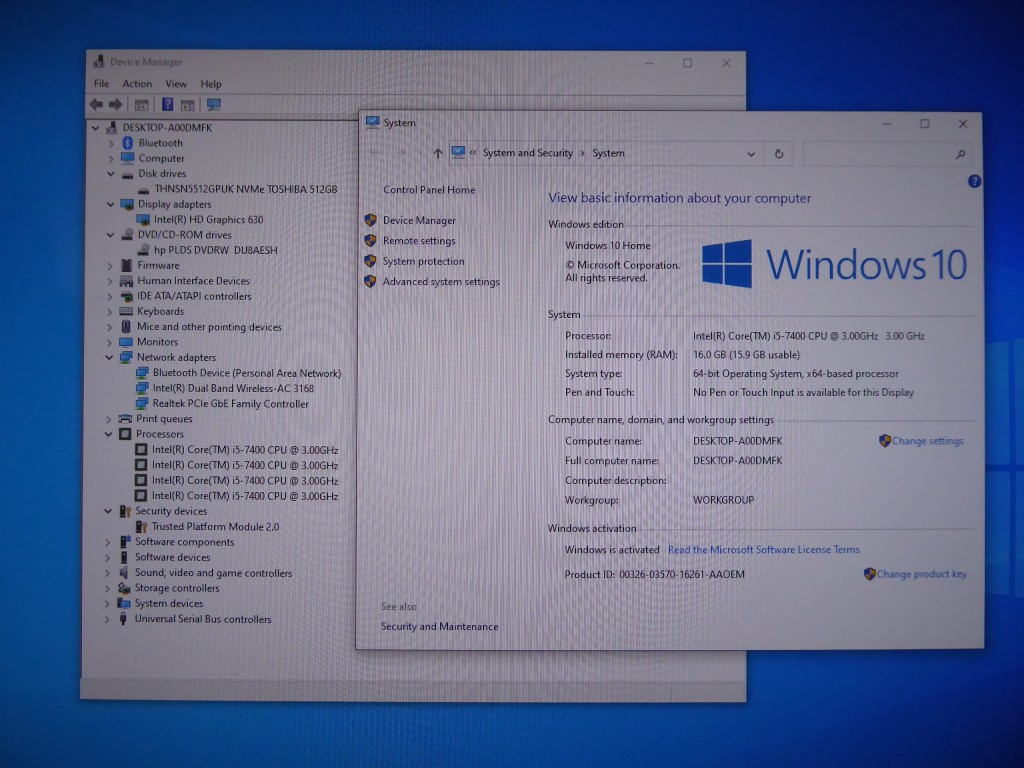Open Advanced system settings link
This screenshot has height=768, width=1024.
click(x=441, y=282)
